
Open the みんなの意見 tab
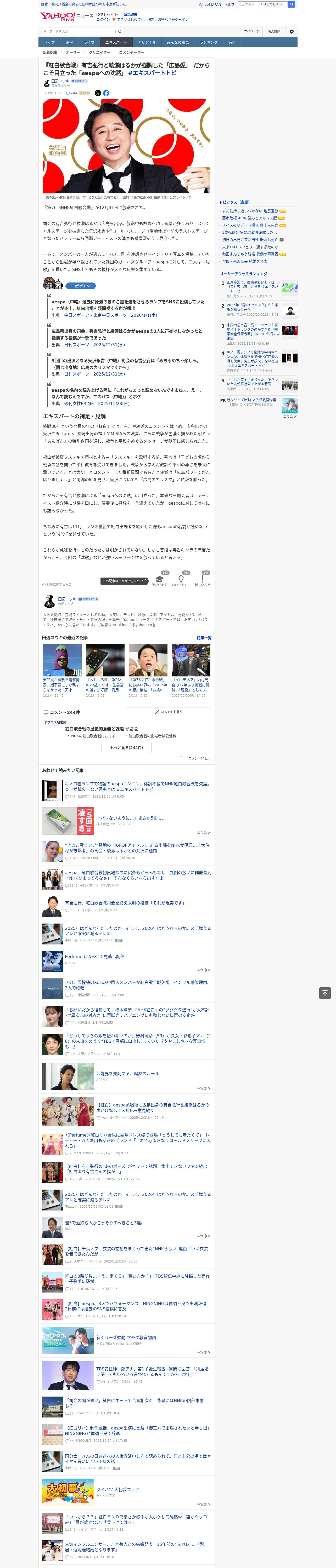pos(178,43)
